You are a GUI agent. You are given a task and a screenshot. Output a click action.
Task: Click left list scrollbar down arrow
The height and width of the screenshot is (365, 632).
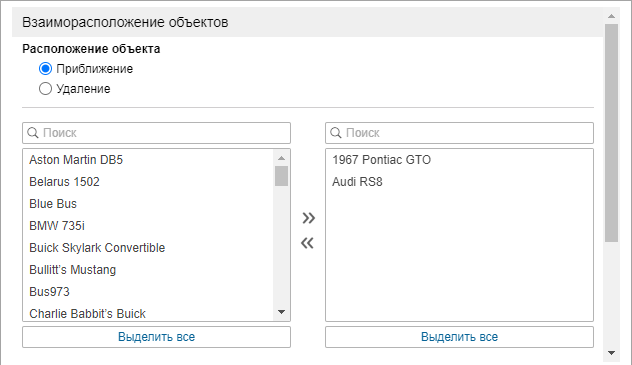click(281, 312)
